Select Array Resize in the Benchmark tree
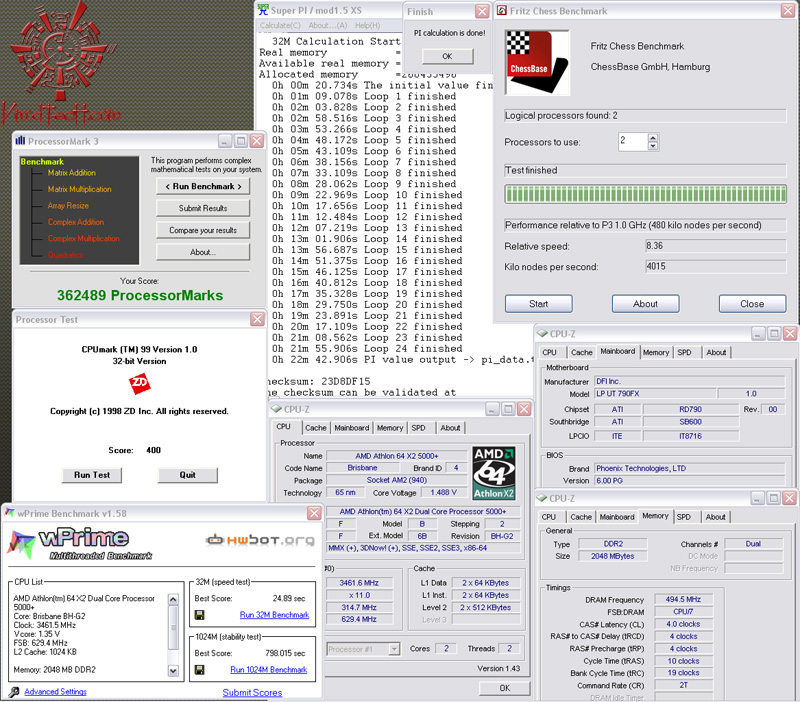This screenshot has height=702, width=800. click(68, 206)
